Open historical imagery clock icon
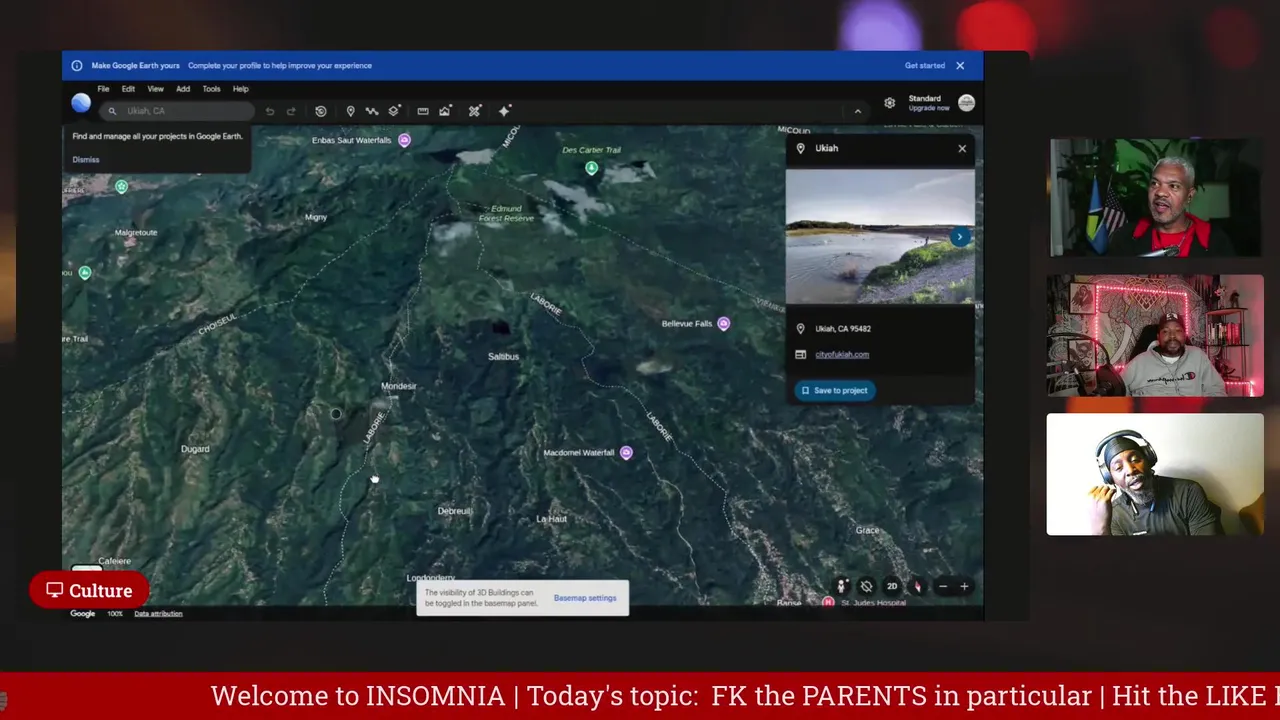 click(x=320, y=111)
